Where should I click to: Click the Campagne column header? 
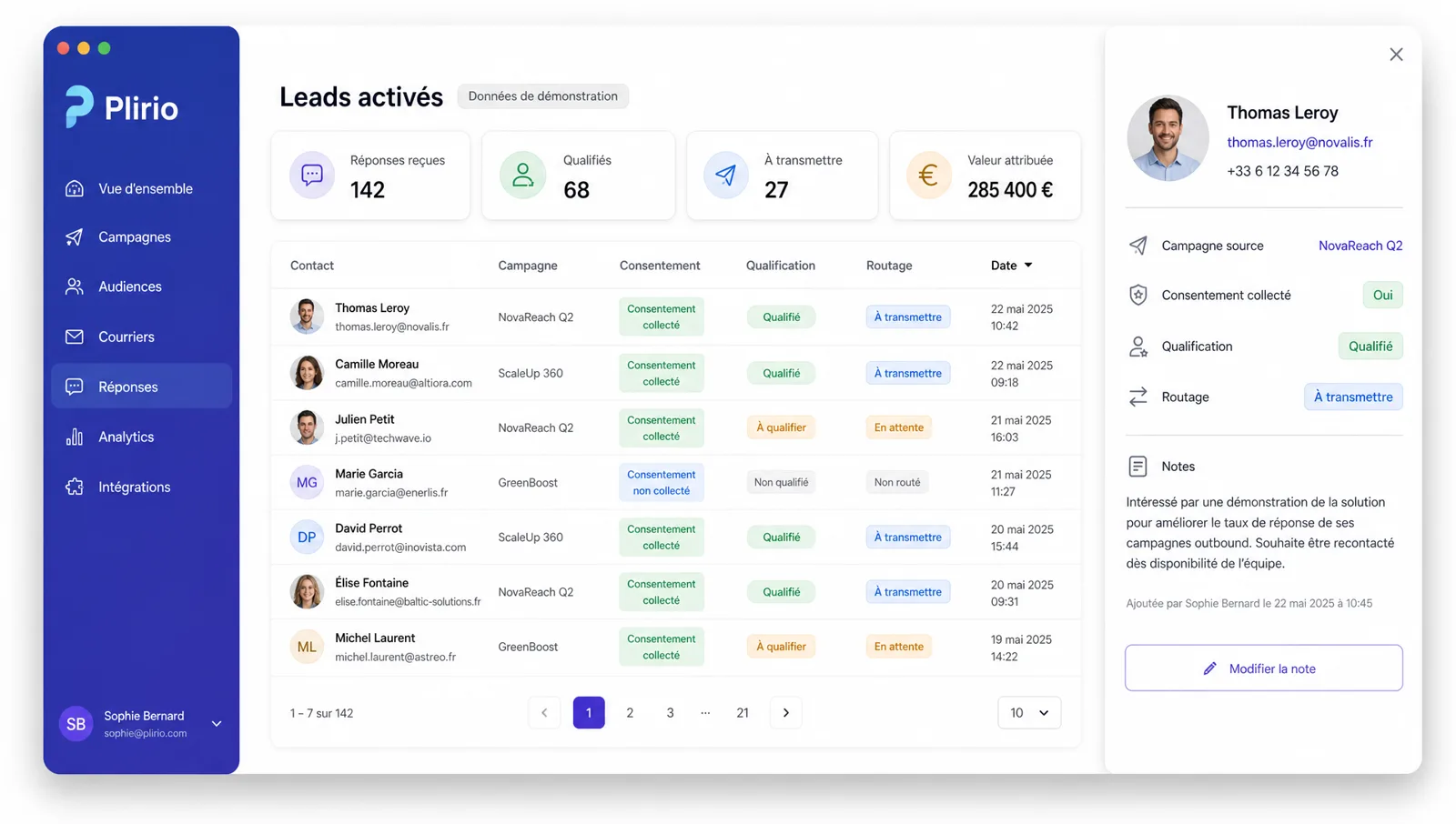tap(528, 266)
